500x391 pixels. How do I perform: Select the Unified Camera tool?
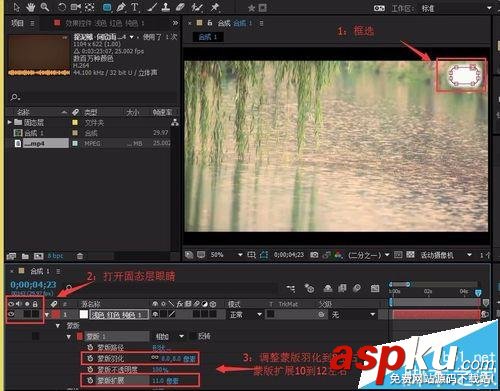click(76, 7)
